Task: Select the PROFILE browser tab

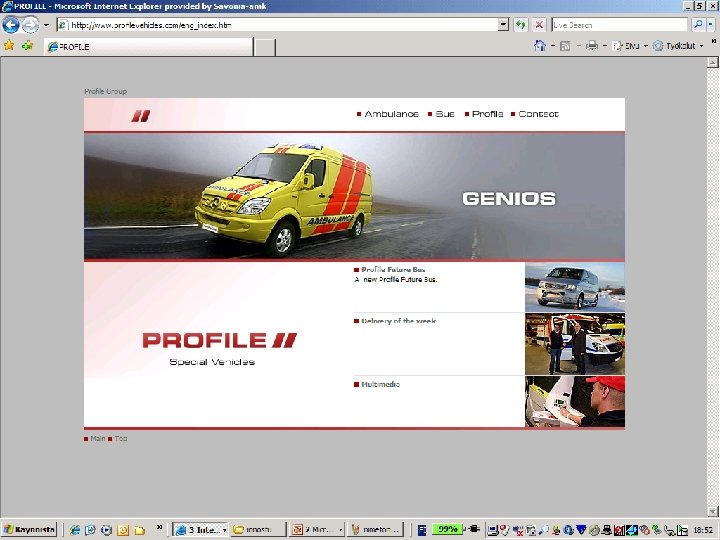Action: 148,47
